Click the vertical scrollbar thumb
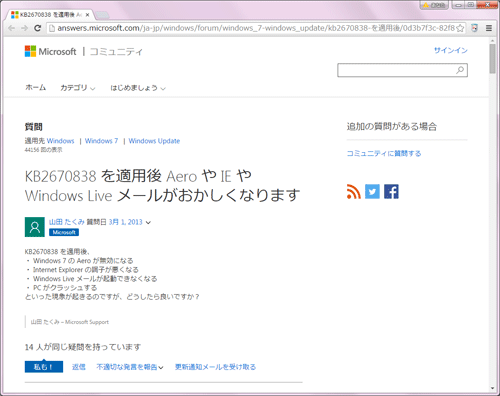This screenshot has width=500, height=396. [x=492, y=58]
